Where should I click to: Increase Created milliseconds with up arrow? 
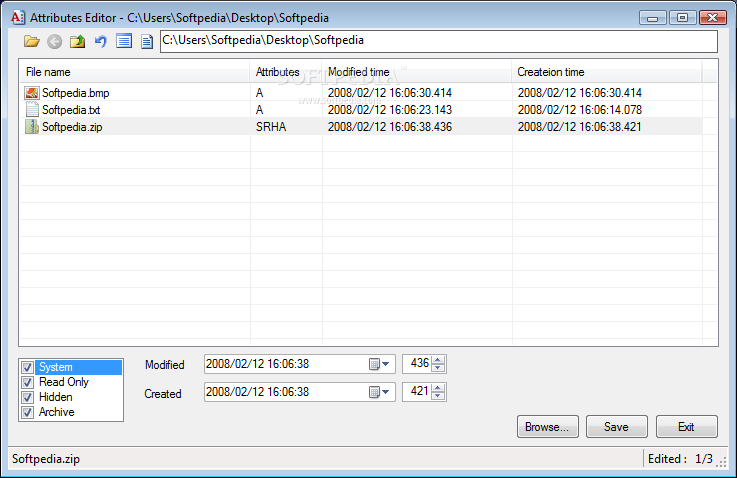[438, 388]
